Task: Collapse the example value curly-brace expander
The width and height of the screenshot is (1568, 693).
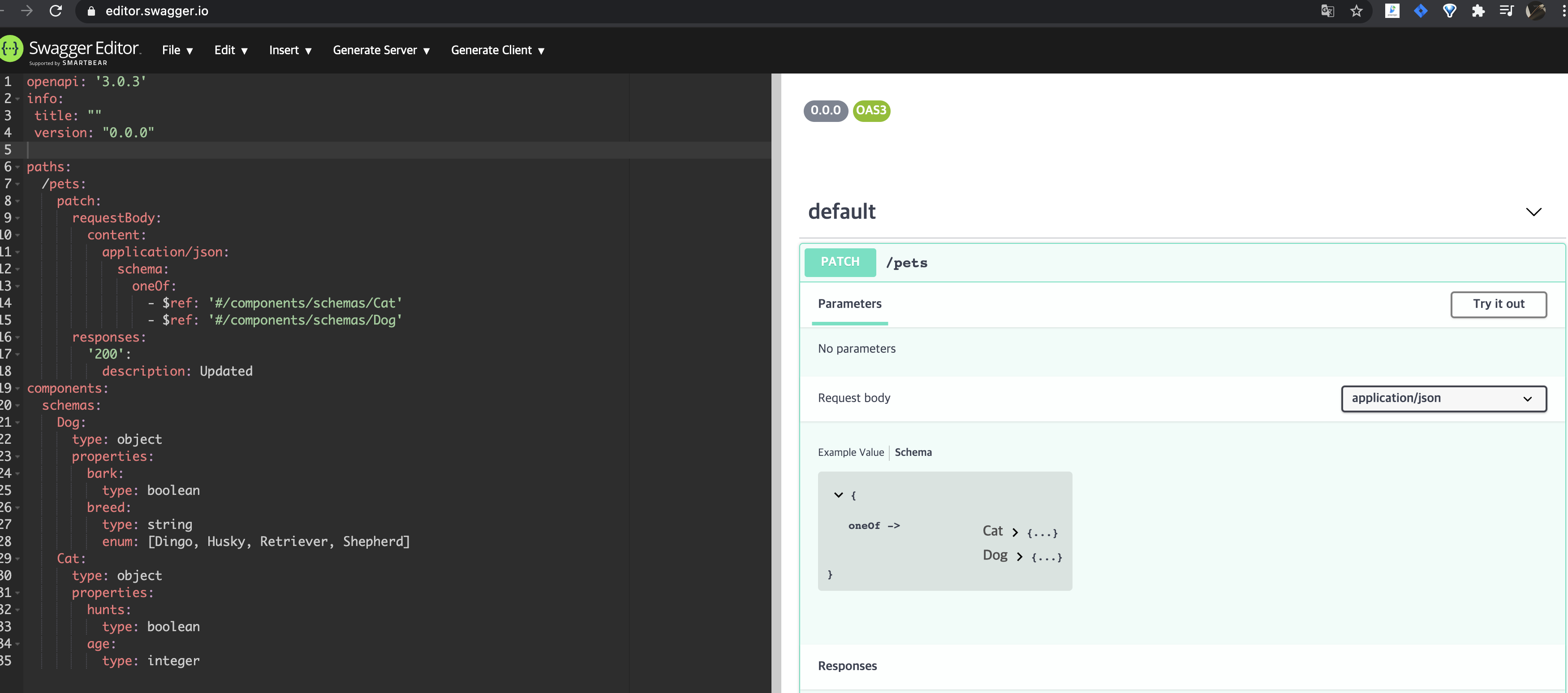Action: click(x=838, y=494)
